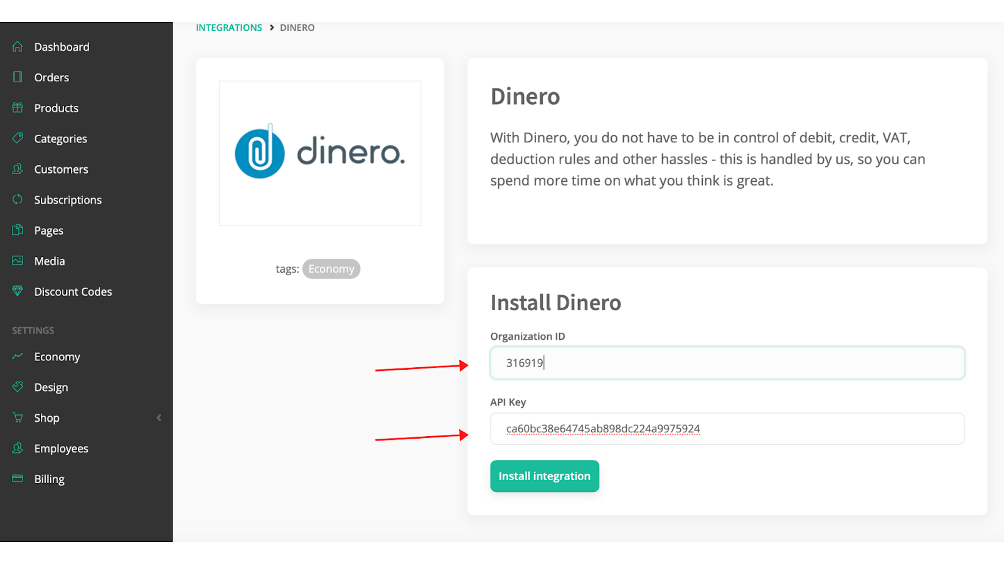The image size is (1004, 564).
Task: Click the Employees person icon
Action: click(x=17, y=448)
